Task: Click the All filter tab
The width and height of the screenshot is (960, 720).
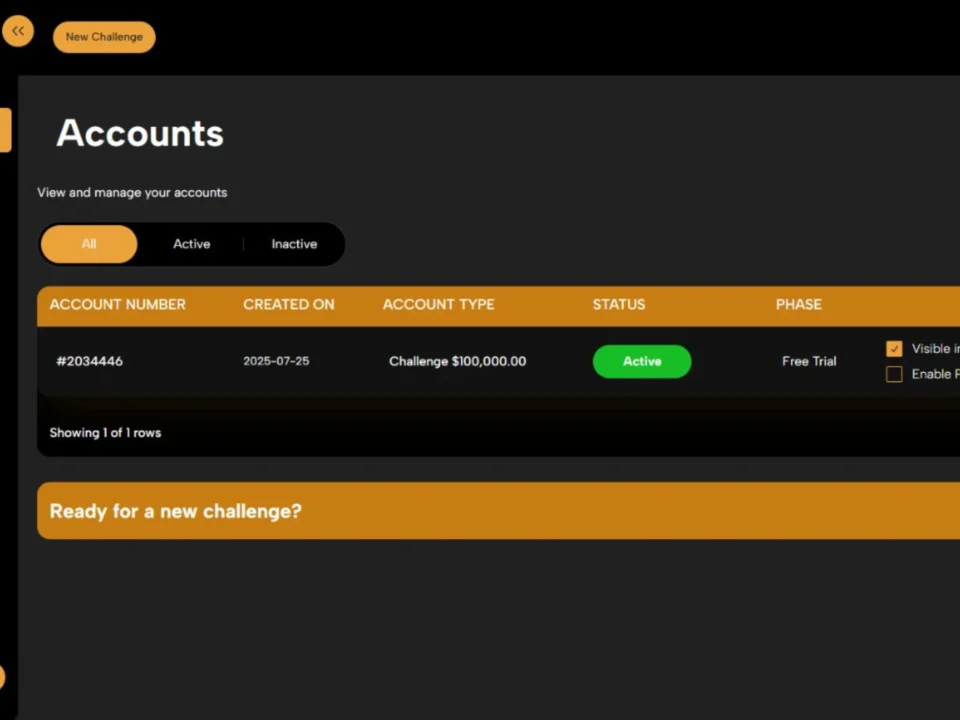Action: [88, 243]
